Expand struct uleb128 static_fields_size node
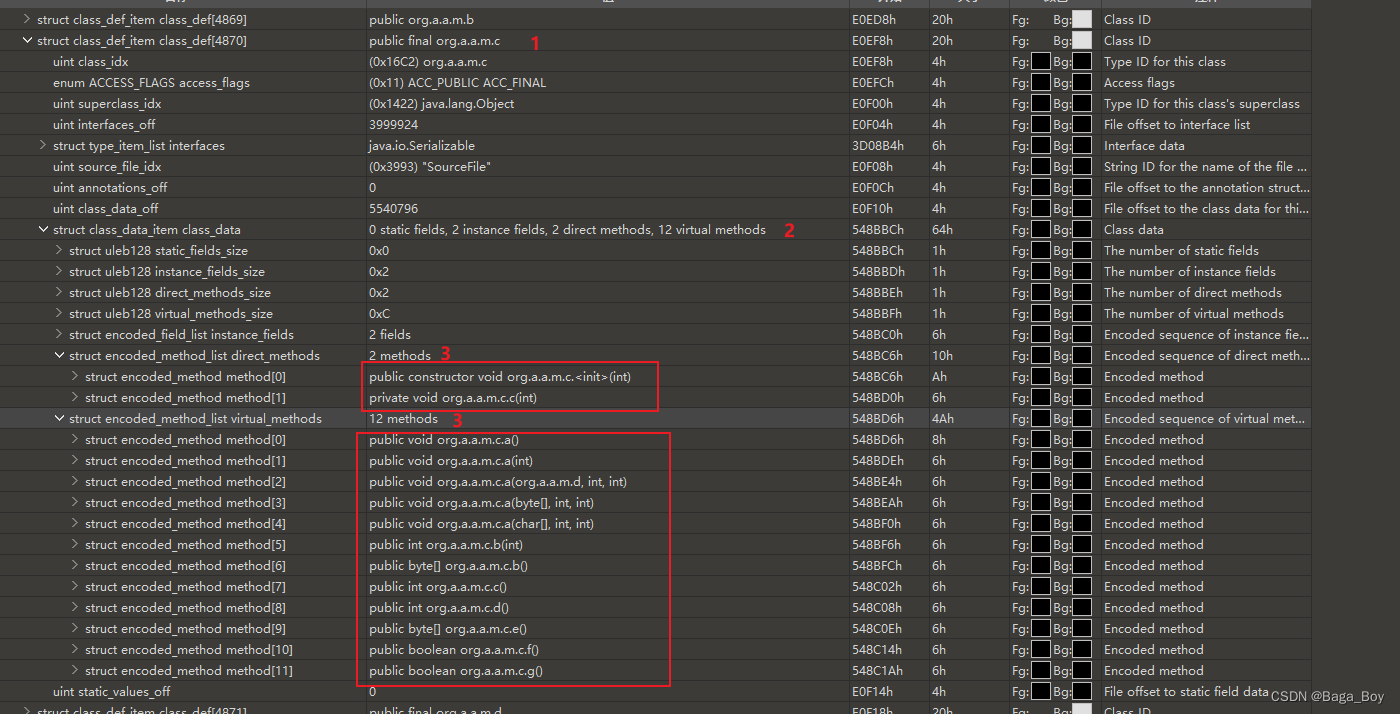The height and width of the screenshot is (714, 1400). [x=59, y=250]
